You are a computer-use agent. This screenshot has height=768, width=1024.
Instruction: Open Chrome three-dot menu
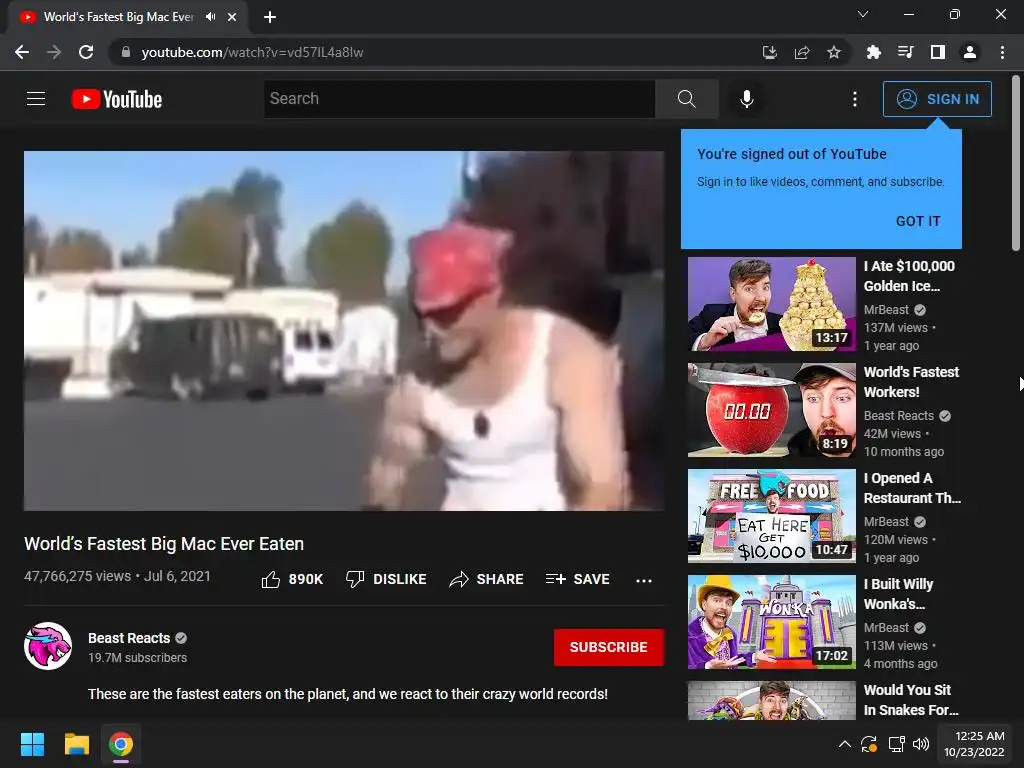point(1002,52)
